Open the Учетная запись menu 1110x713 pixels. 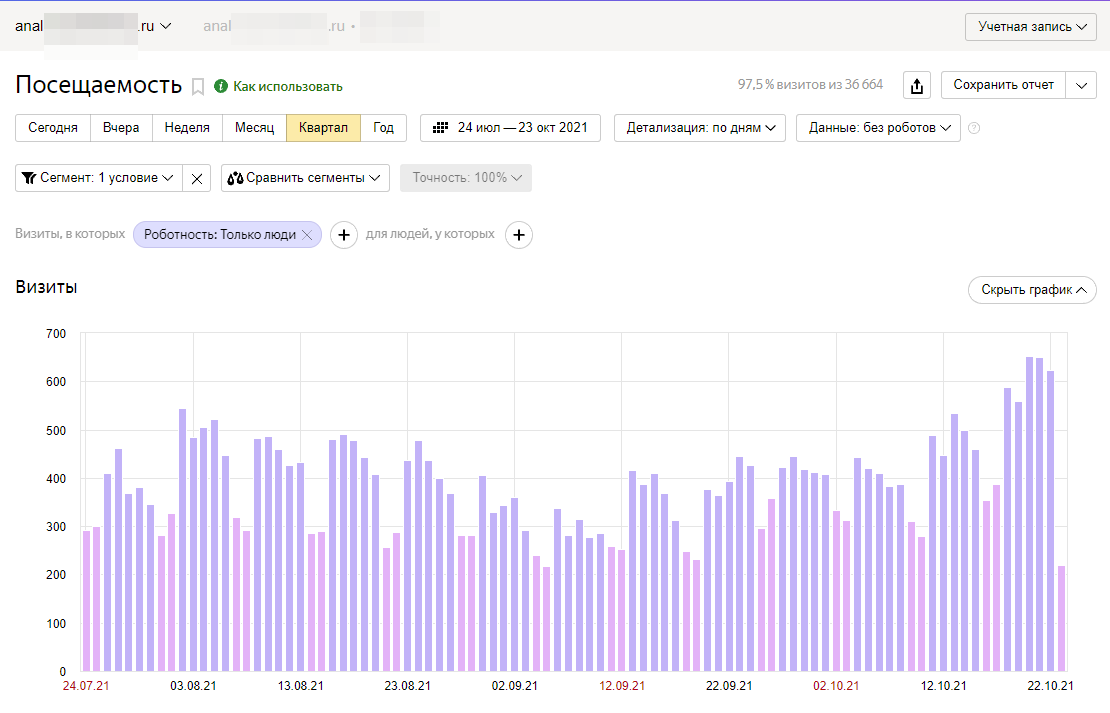point(1031,27)
